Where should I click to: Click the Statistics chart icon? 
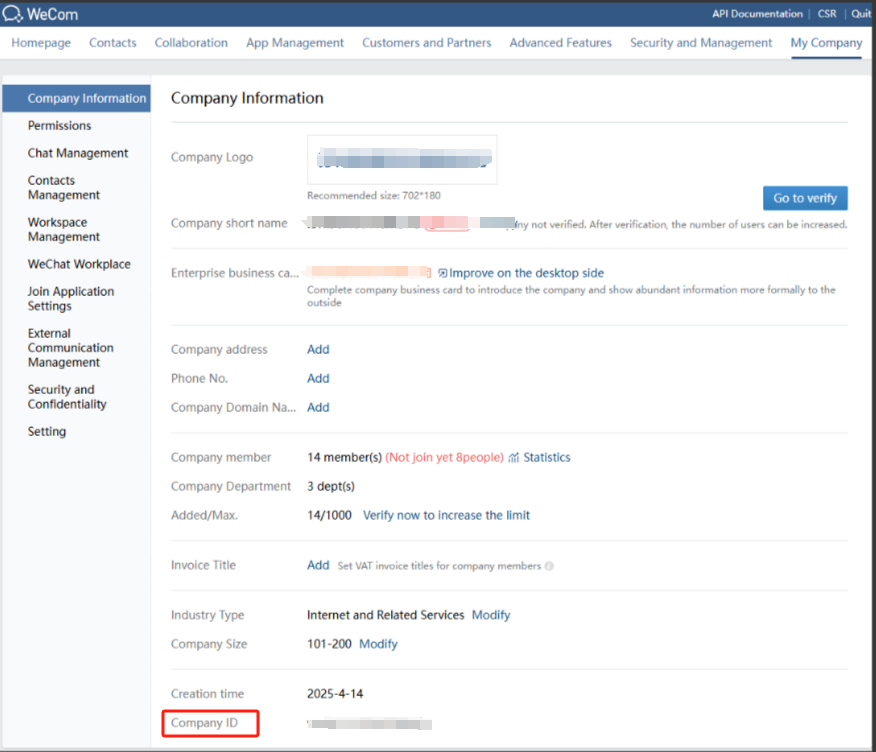514,458
